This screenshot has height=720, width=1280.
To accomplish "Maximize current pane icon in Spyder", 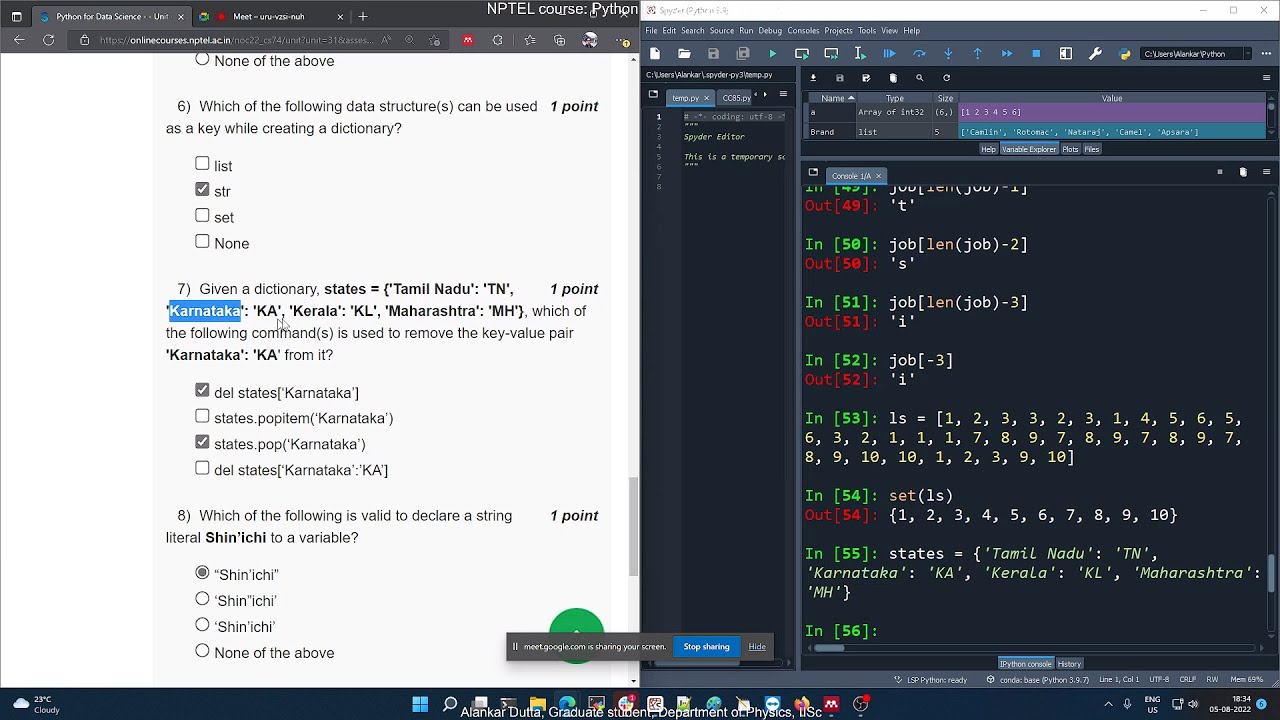I will [1066, 54].
